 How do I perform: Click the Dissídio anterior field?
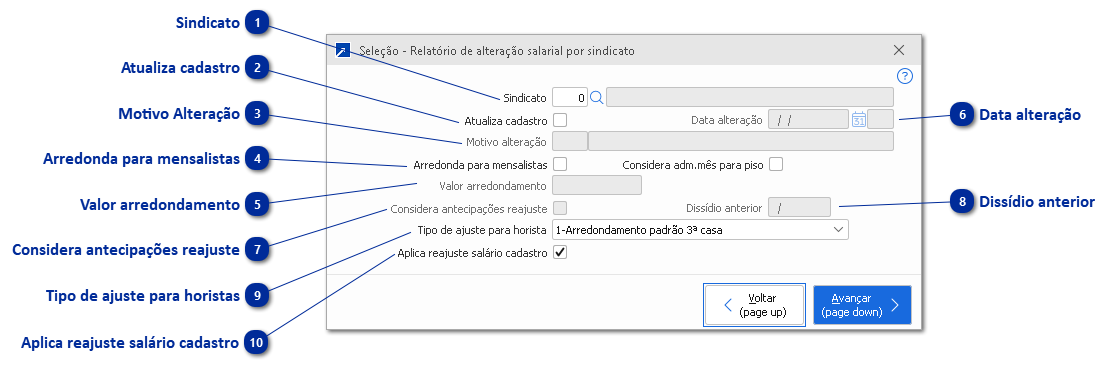click(x=799, y=208)
